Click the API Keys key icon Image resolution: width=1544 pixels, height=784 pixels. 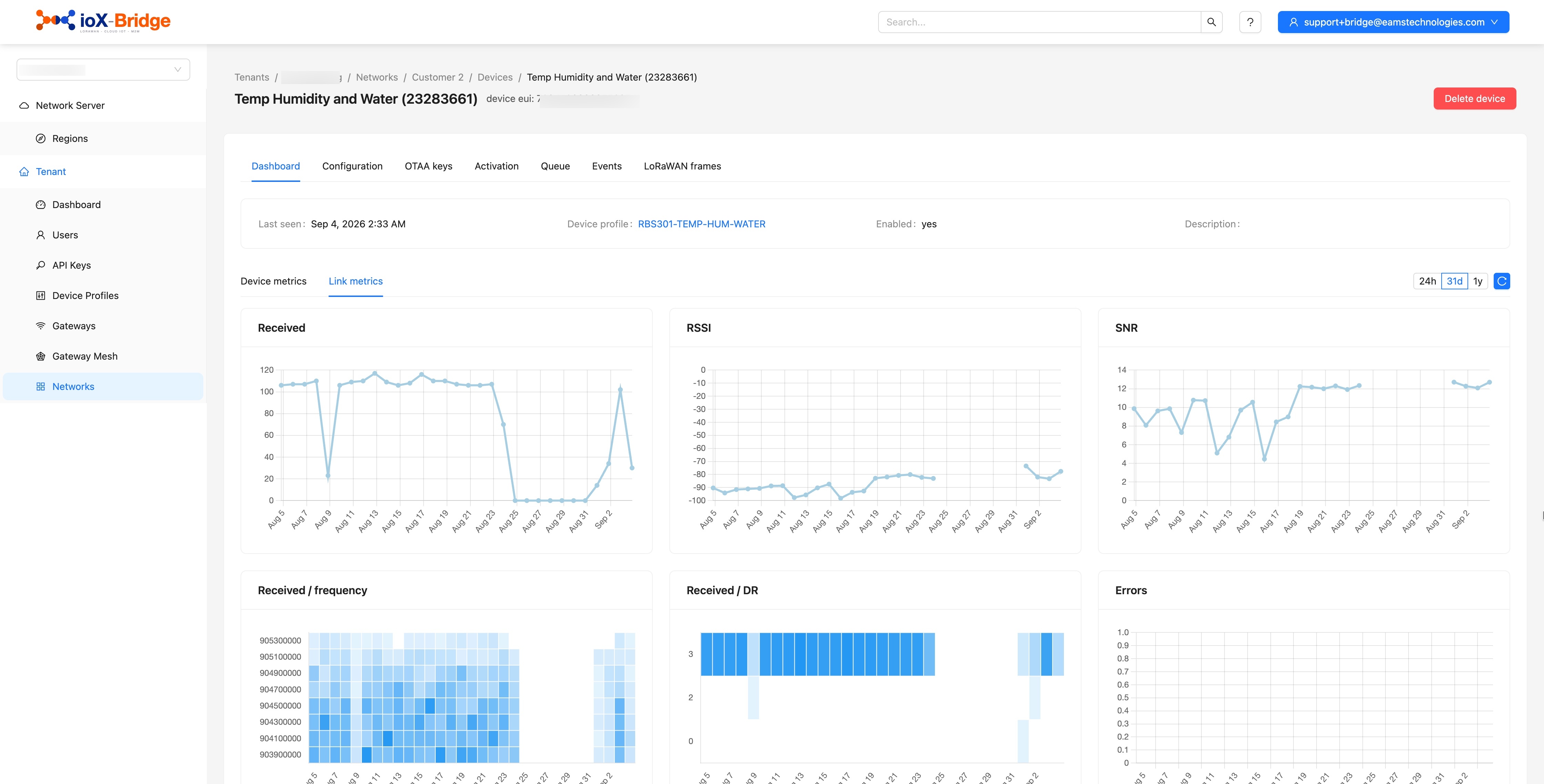(x=41, y=265)
